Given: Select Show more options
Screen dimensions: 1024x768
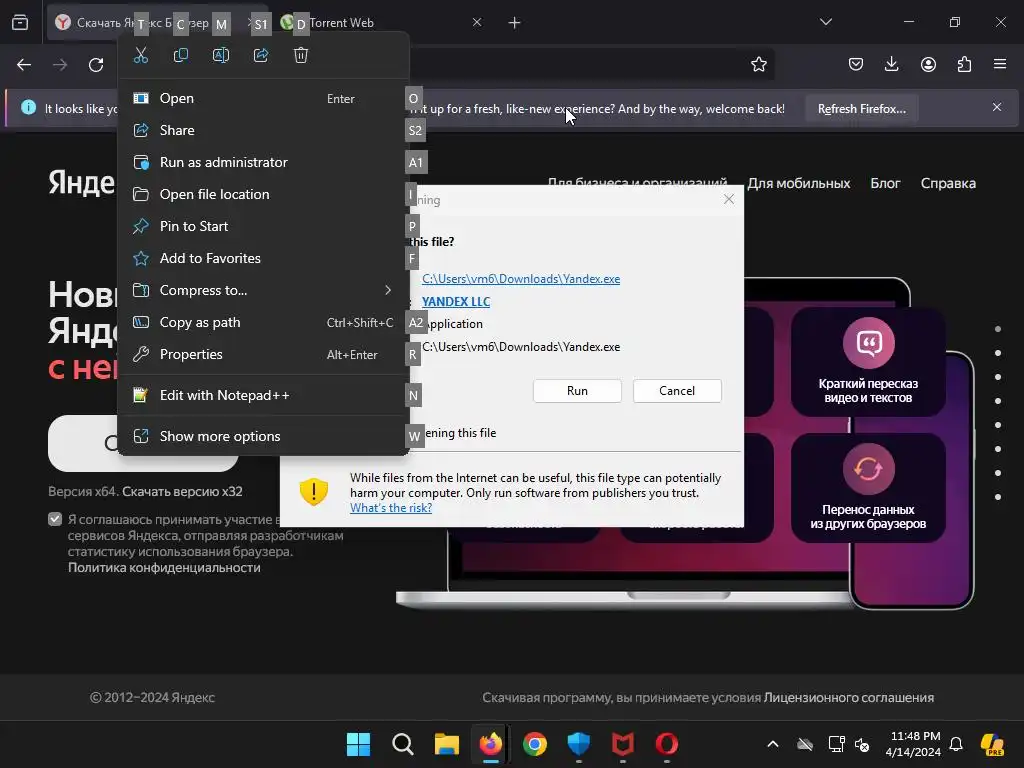Looking at the screenshot, I should click(x=263, y=436).
